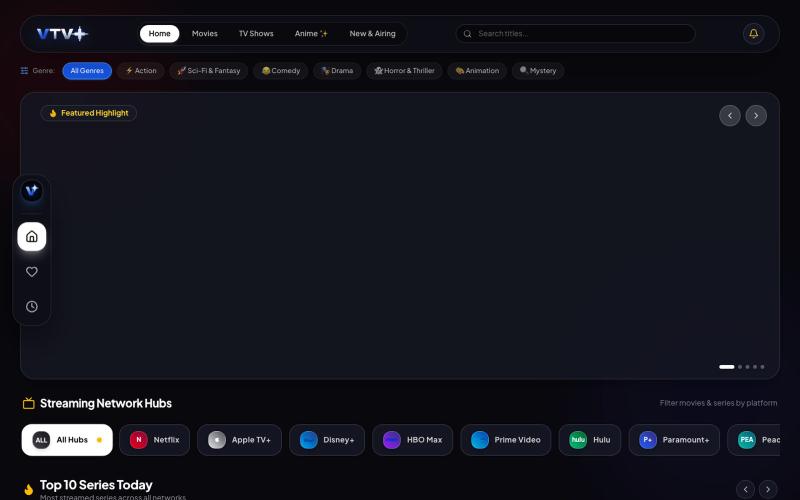Viewport: 800px width, 500px height.
Task: Click the VTV+ logo in header
Action: (62, 34)
